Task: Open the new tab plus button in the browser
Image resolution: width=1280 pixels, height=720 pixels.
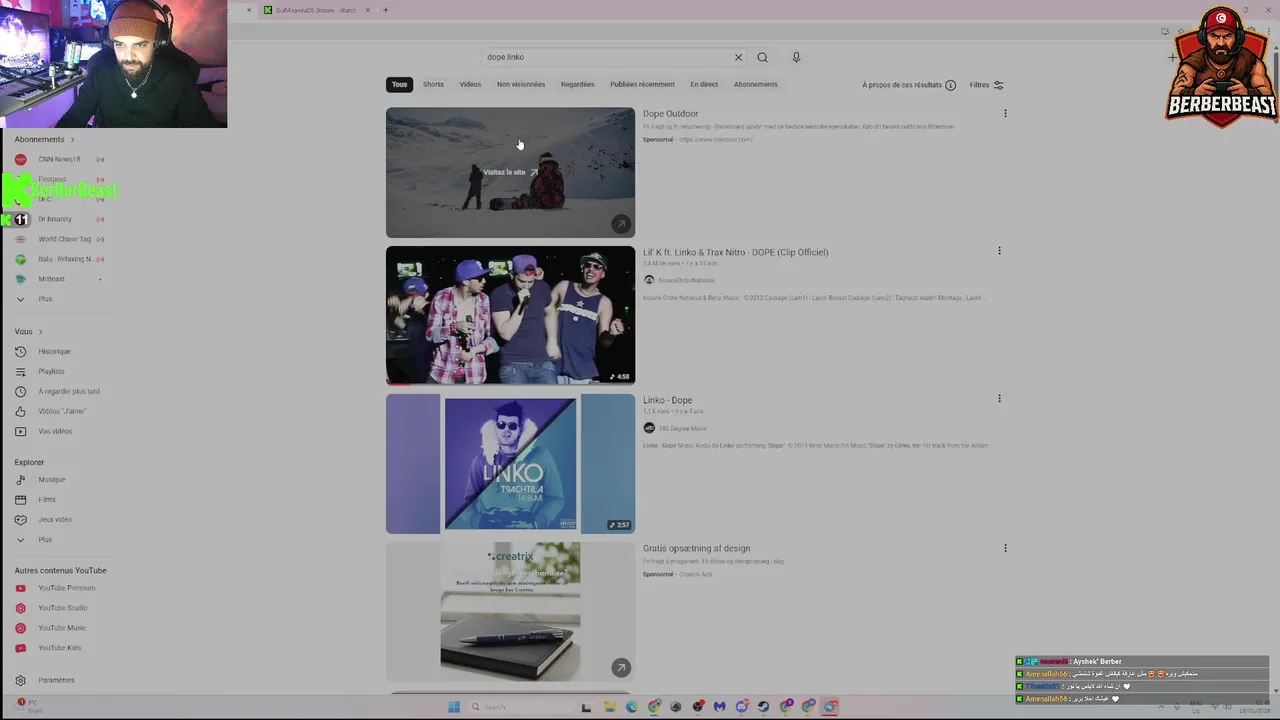Action: pos(385,10)
